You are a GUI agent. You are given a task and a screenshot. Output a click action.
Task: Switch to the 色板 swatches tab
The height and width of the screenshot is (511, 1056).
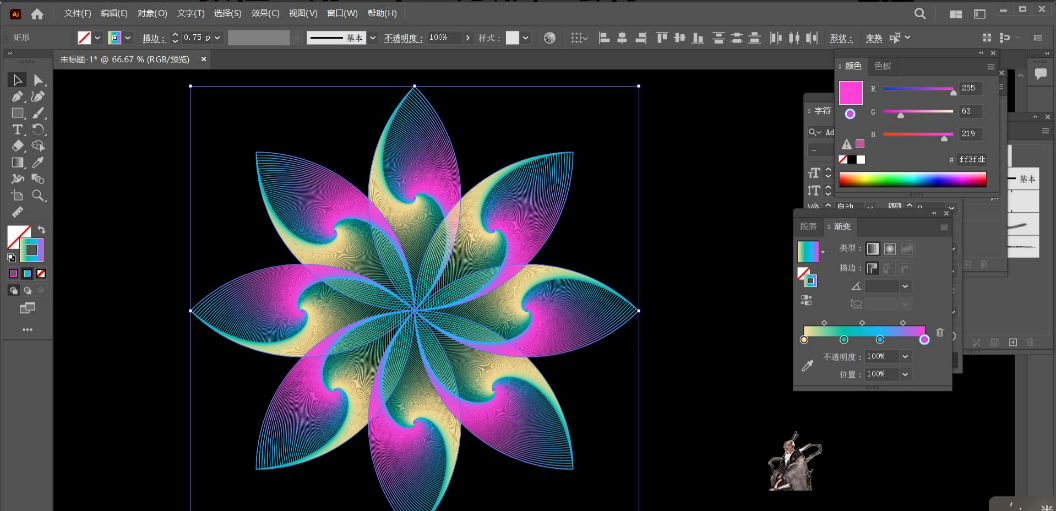coord(882,66)
